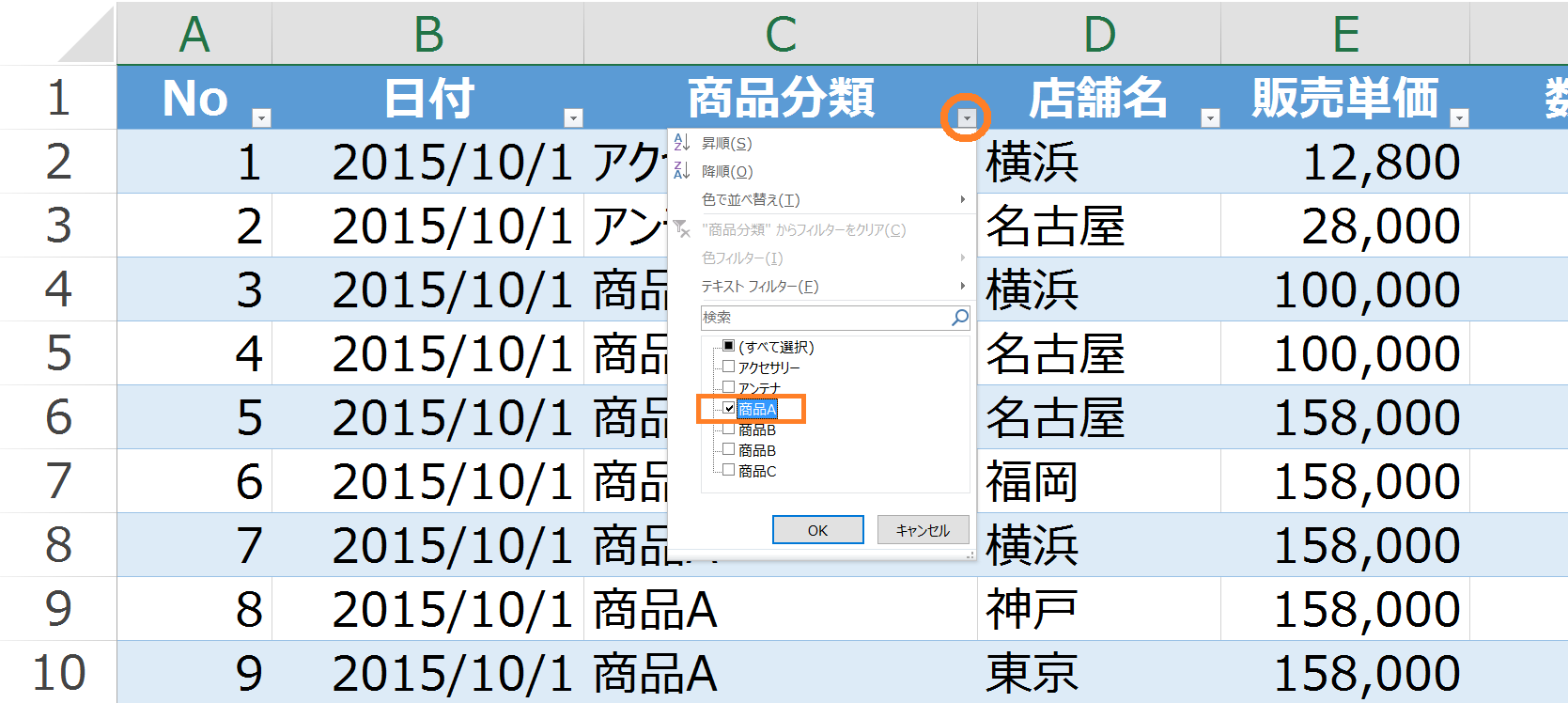Confirm the filter with OK button
Viewport: 1568px width, 703px height.
[818, 530]
